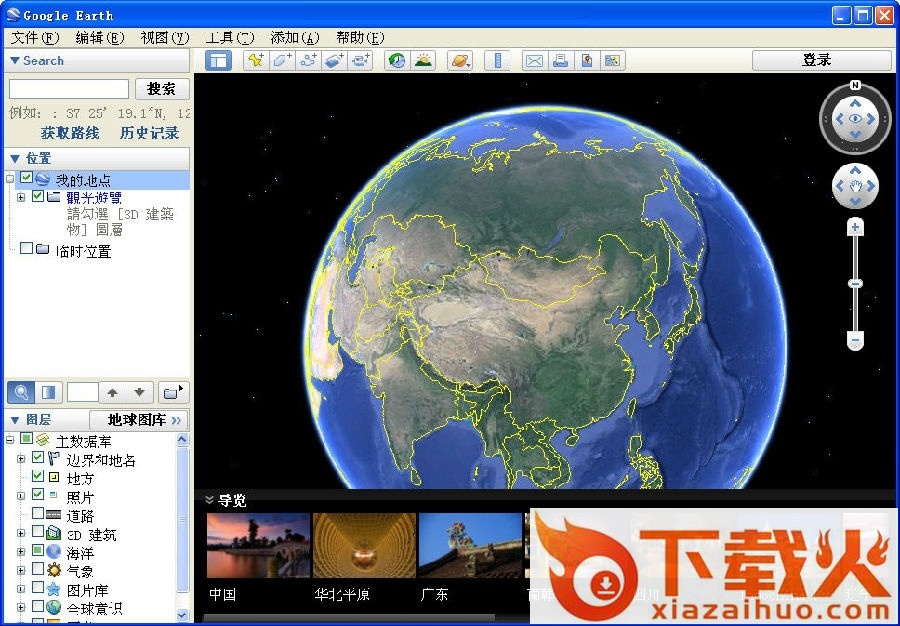900x626 pixels.
Task: Open 获取路线 directions link
Action: (x=70, y=133)
